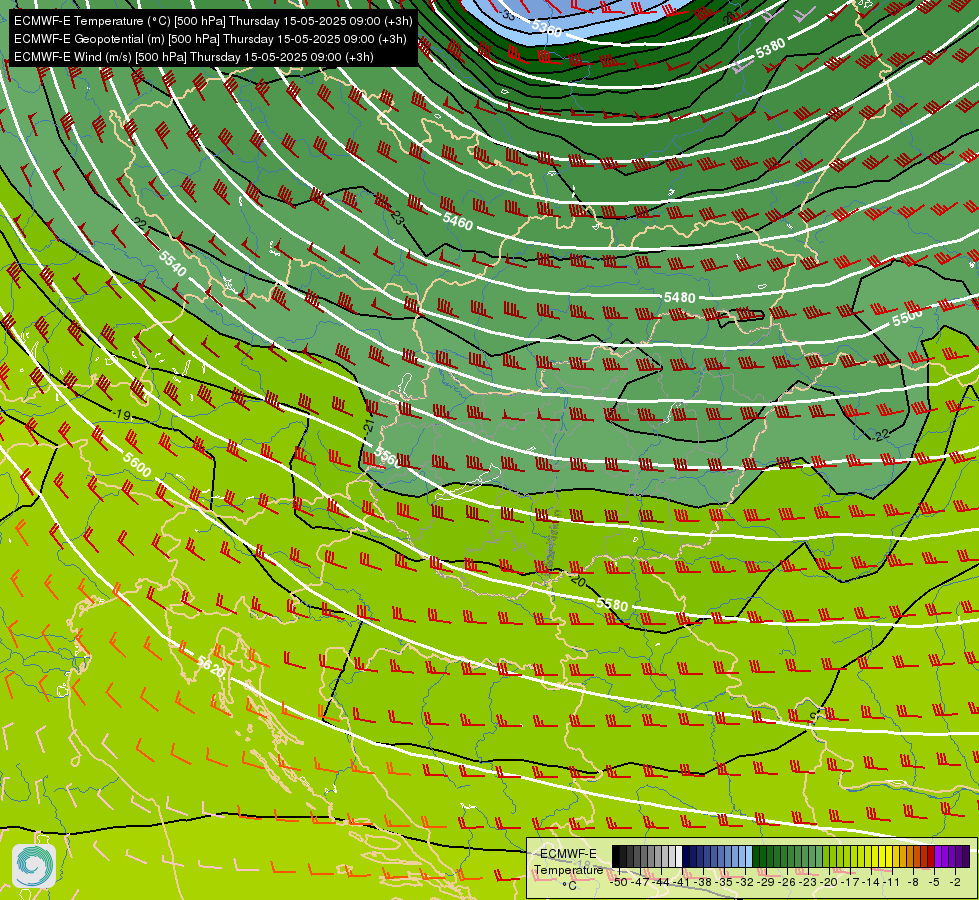
Task: Click the 'ECMWF-E Temperature °C' legend caption
Action: pos(568,869)
